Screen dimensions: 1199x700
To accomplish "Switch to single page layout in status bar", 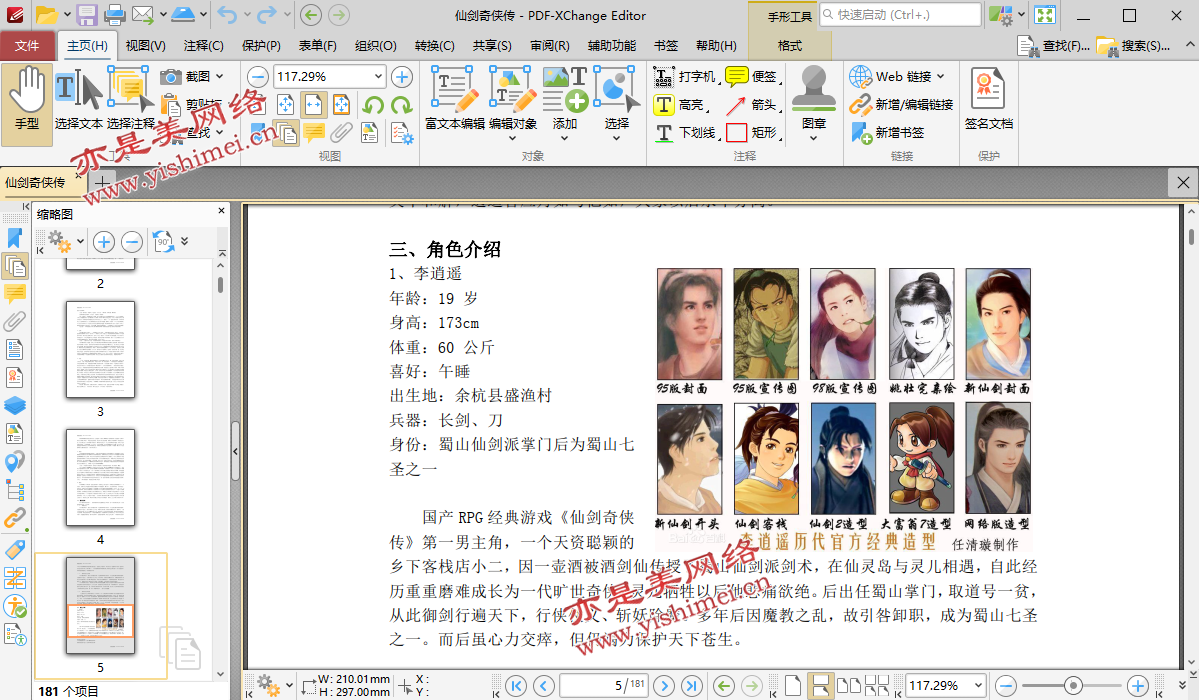I will 793,685.
